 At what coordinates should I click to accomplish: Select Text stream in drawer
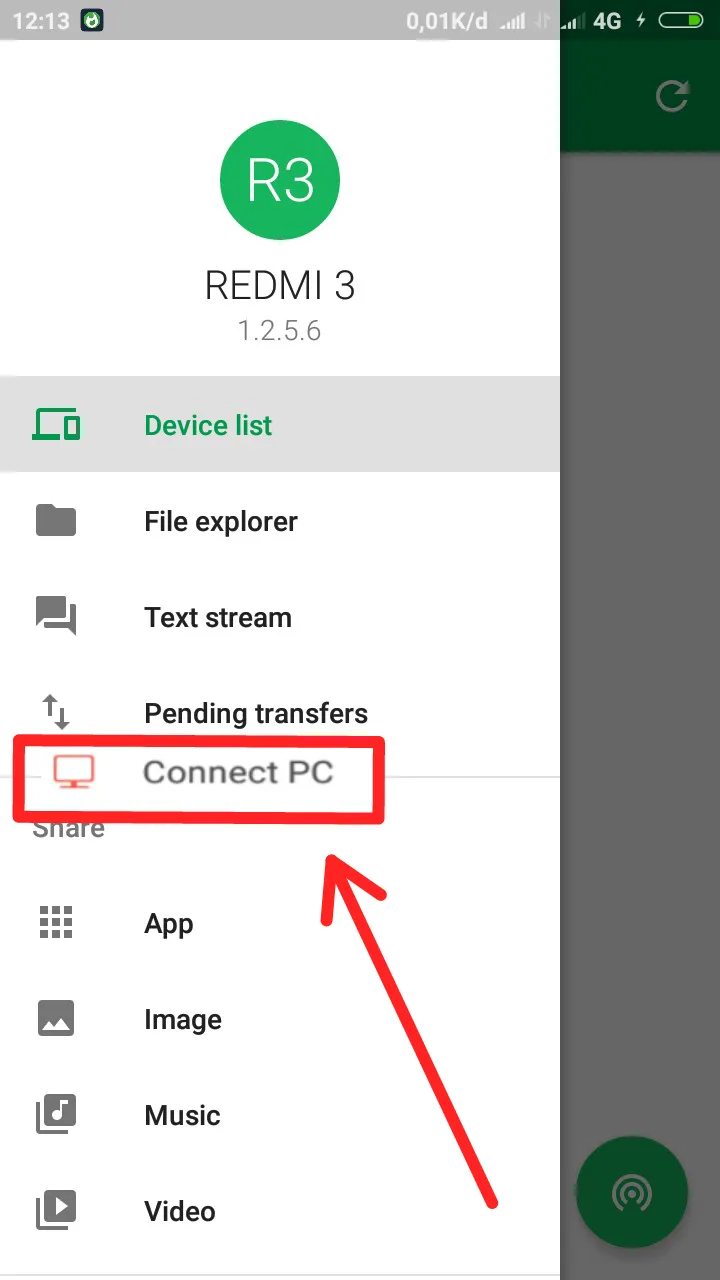coord(280,617)
